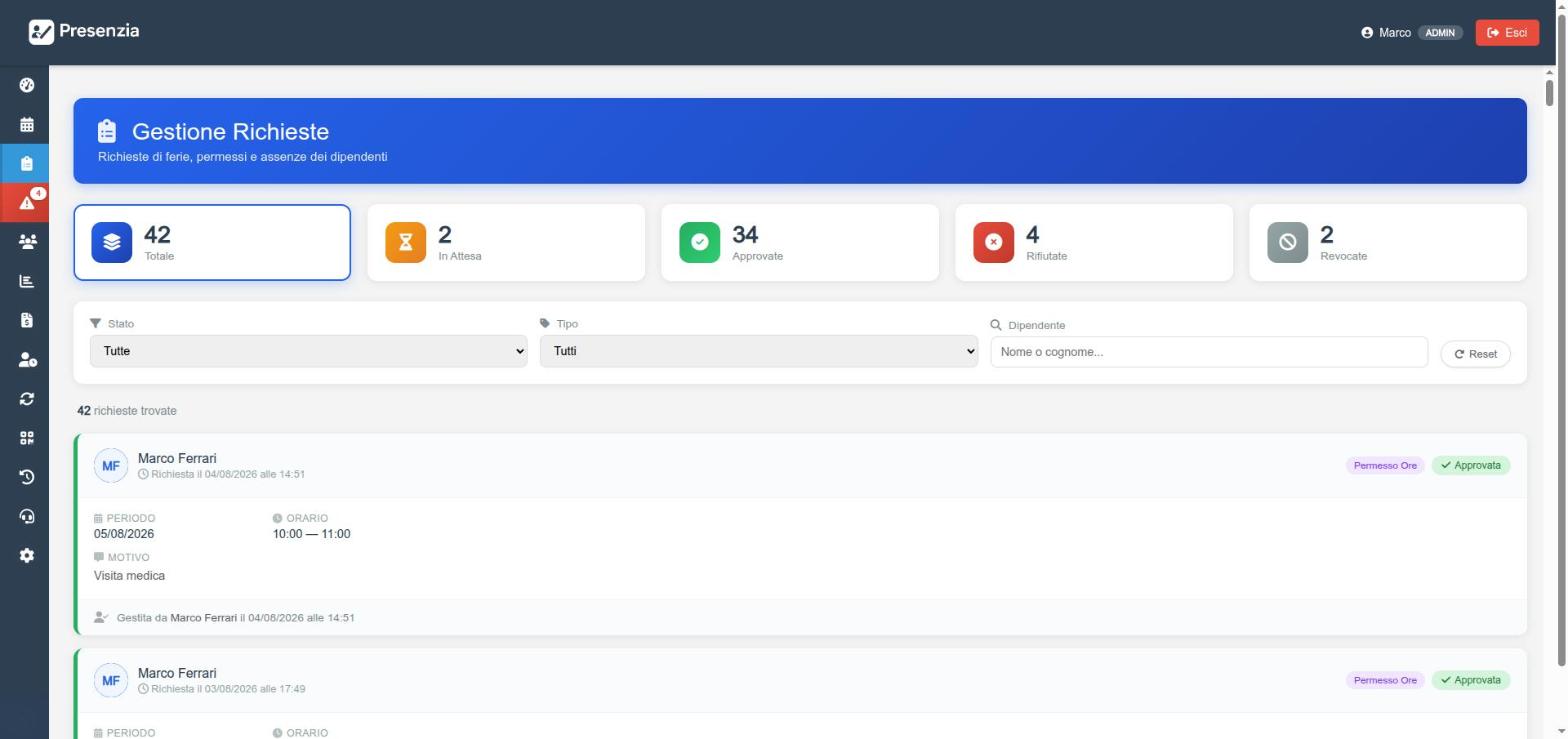
Task: Filter by the Totale 42 card
Action: click(212, 242)
